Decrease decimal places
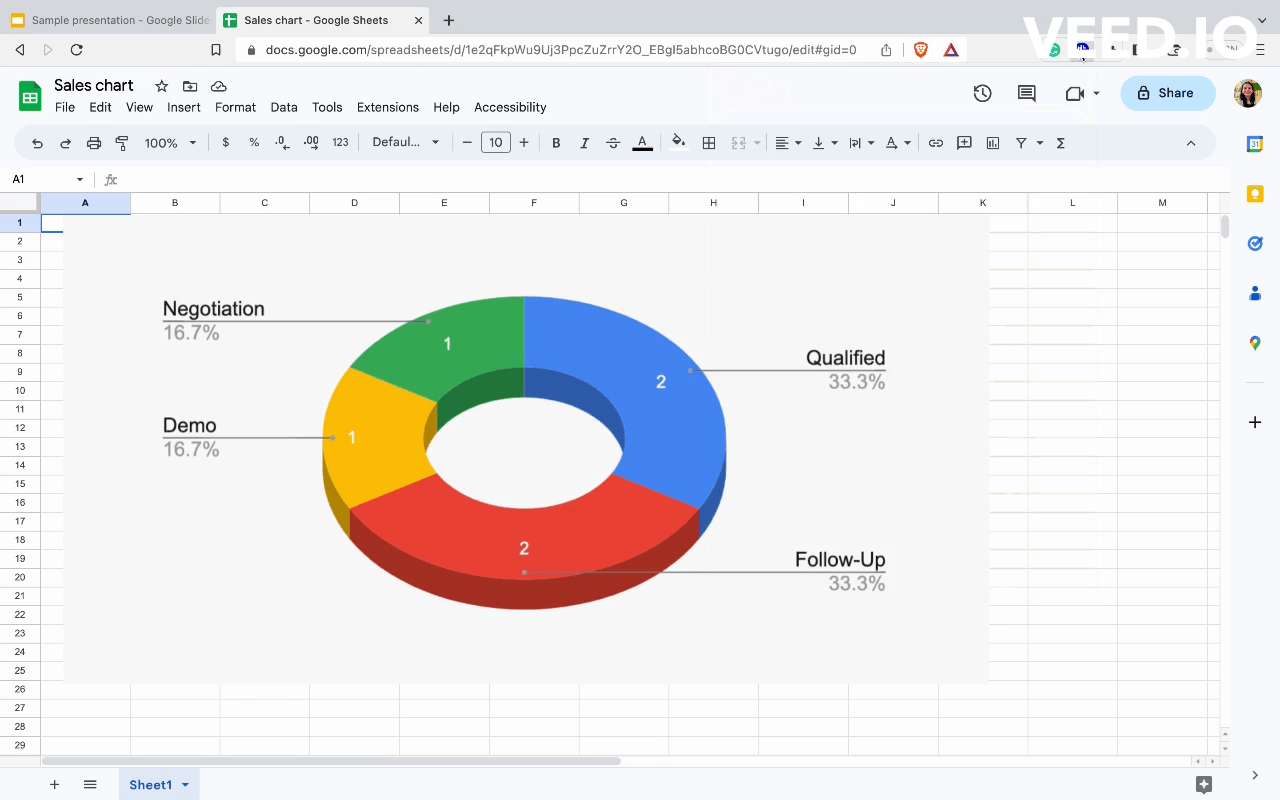1280x800 pixels. click(x=283, y=143)
